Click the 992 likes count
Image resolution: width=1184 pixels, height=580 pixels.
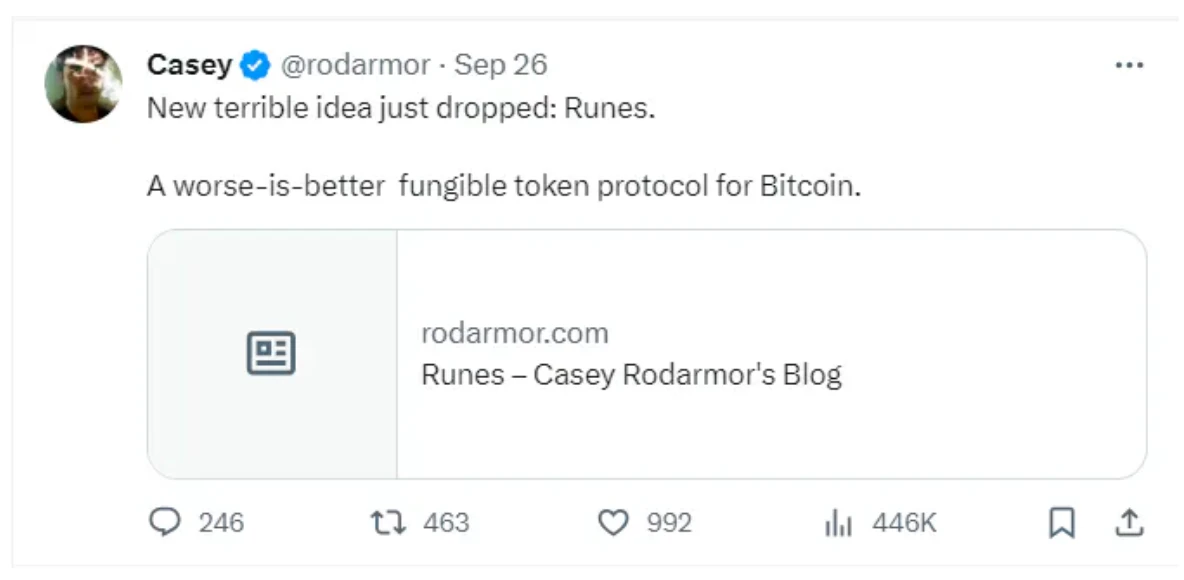tap(669, 523)
